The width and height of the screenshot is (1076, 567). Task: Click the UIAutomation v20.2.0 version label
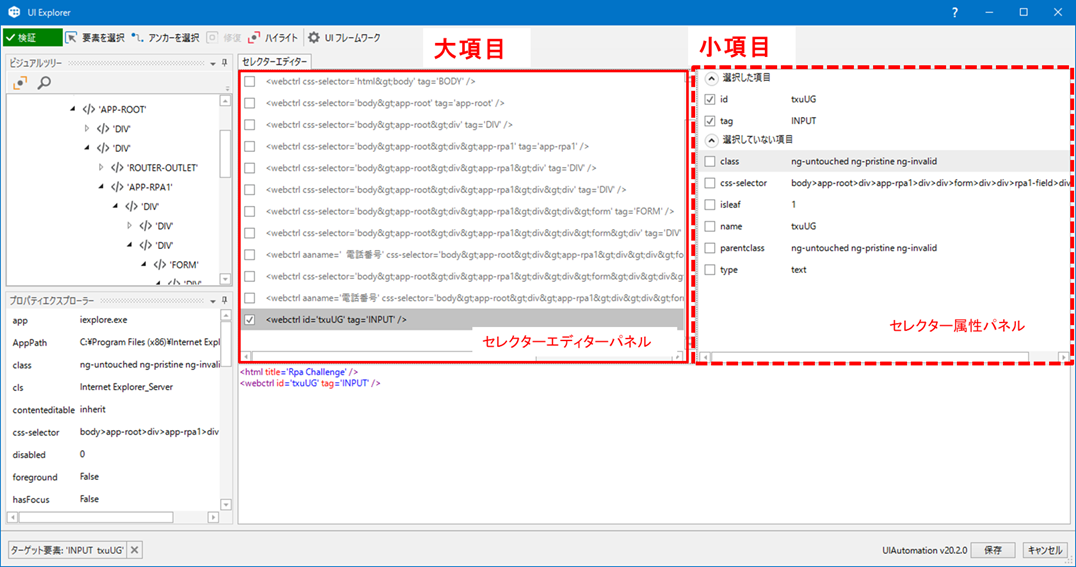coord(924,551)
